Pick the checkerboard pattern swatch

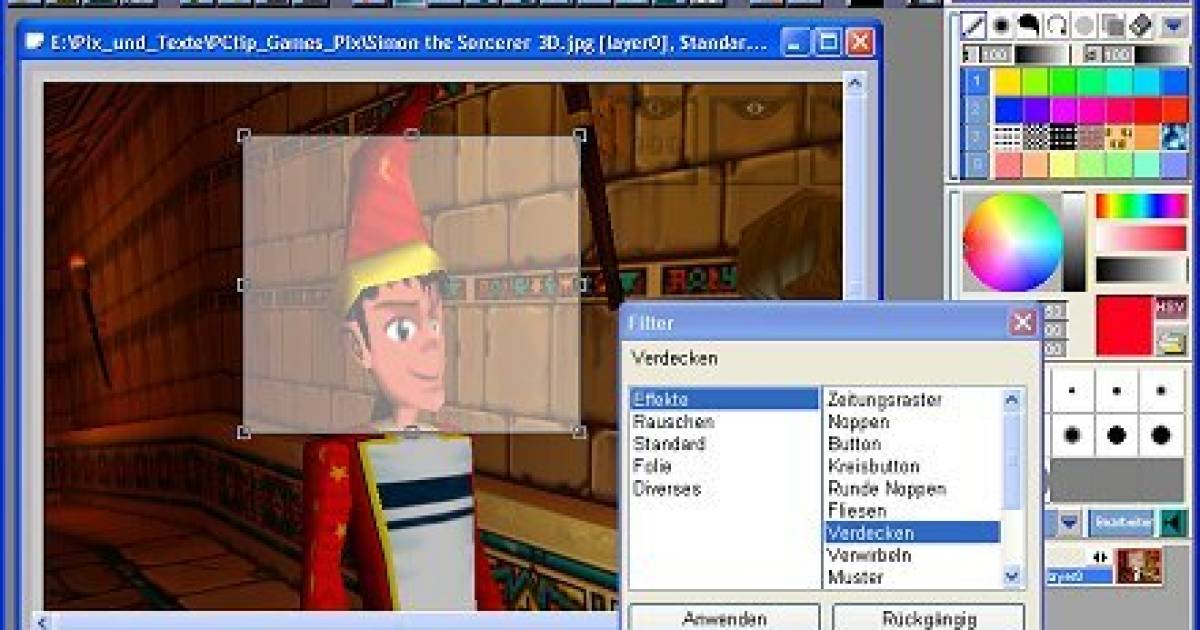coord(1036,137)
